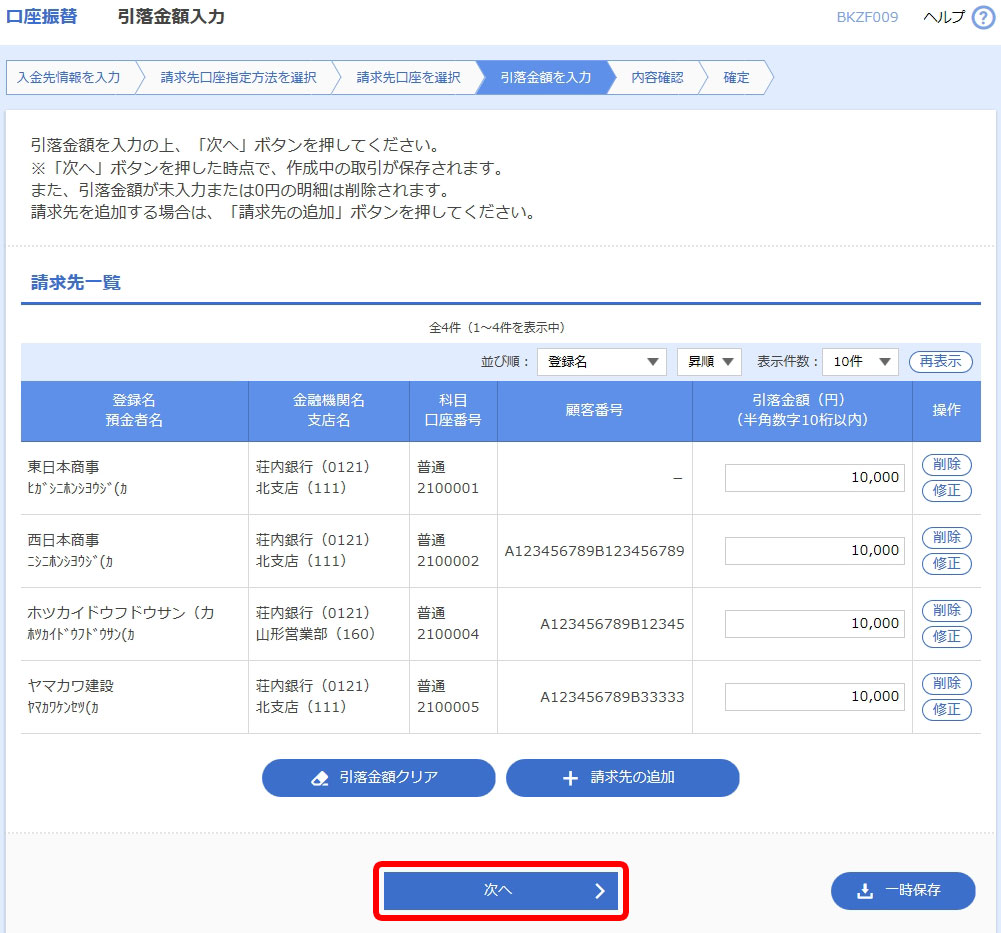Click the 東日本商事 withdrawal amount field
This screenshot has height=933, width=1001.
tap(814, 478)
